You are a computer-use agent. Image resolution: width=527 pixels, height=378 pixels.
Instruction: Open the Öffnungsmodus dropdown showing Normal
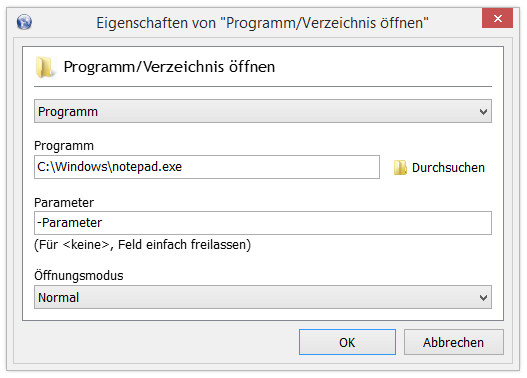click(263, 297)
